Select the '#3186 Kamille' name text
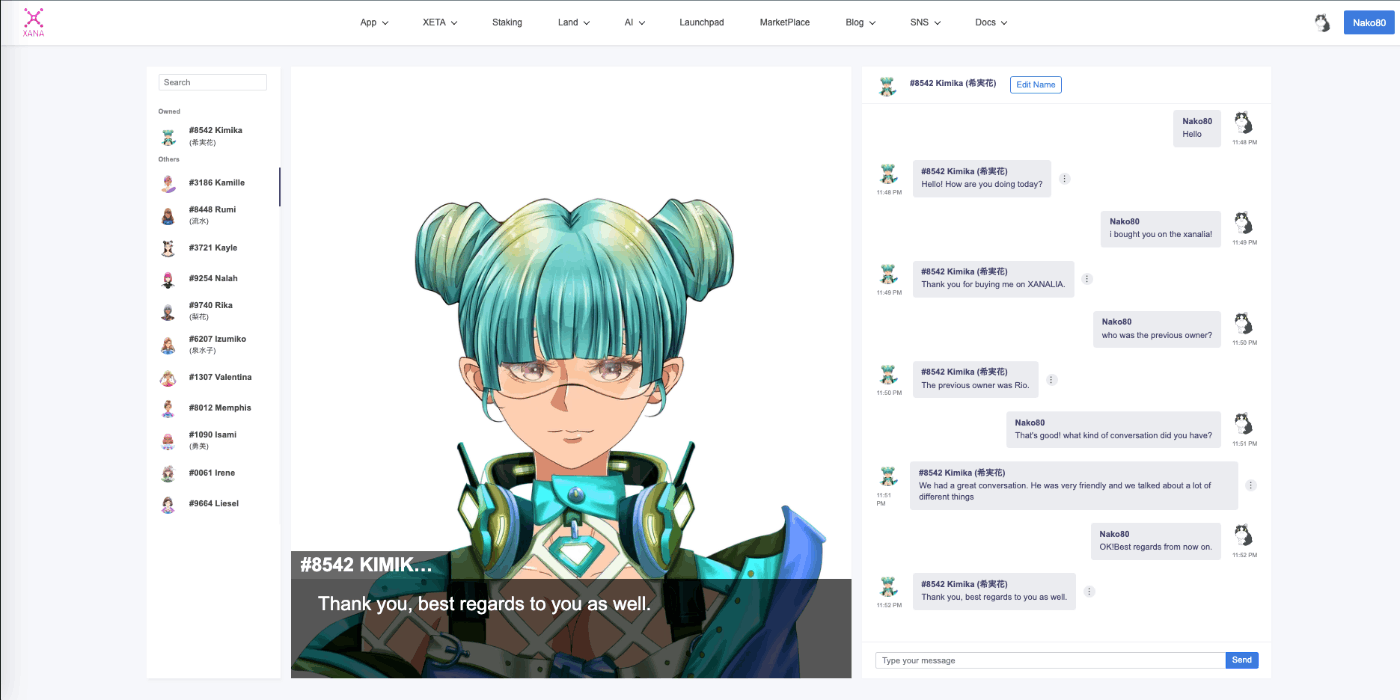Image resolution: width=1400 pixels, height=700 pixels. 217,183
